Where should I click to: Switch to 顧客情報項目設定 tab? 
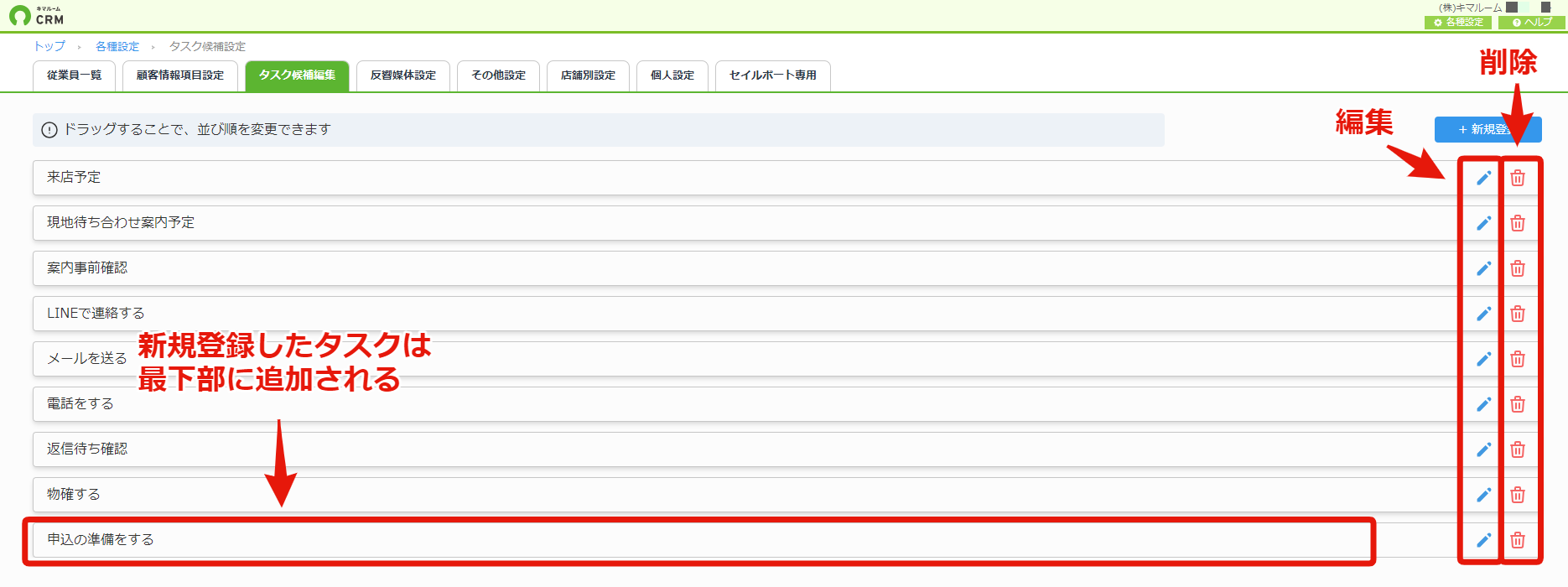pyautogui.click(x=180, y=75)
